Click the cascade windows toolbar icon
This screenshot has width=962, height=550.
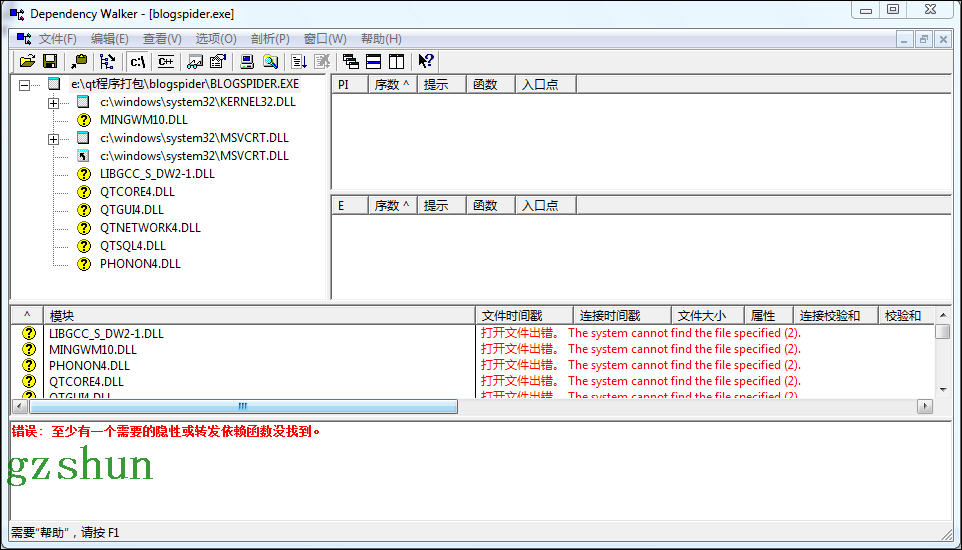350,62
